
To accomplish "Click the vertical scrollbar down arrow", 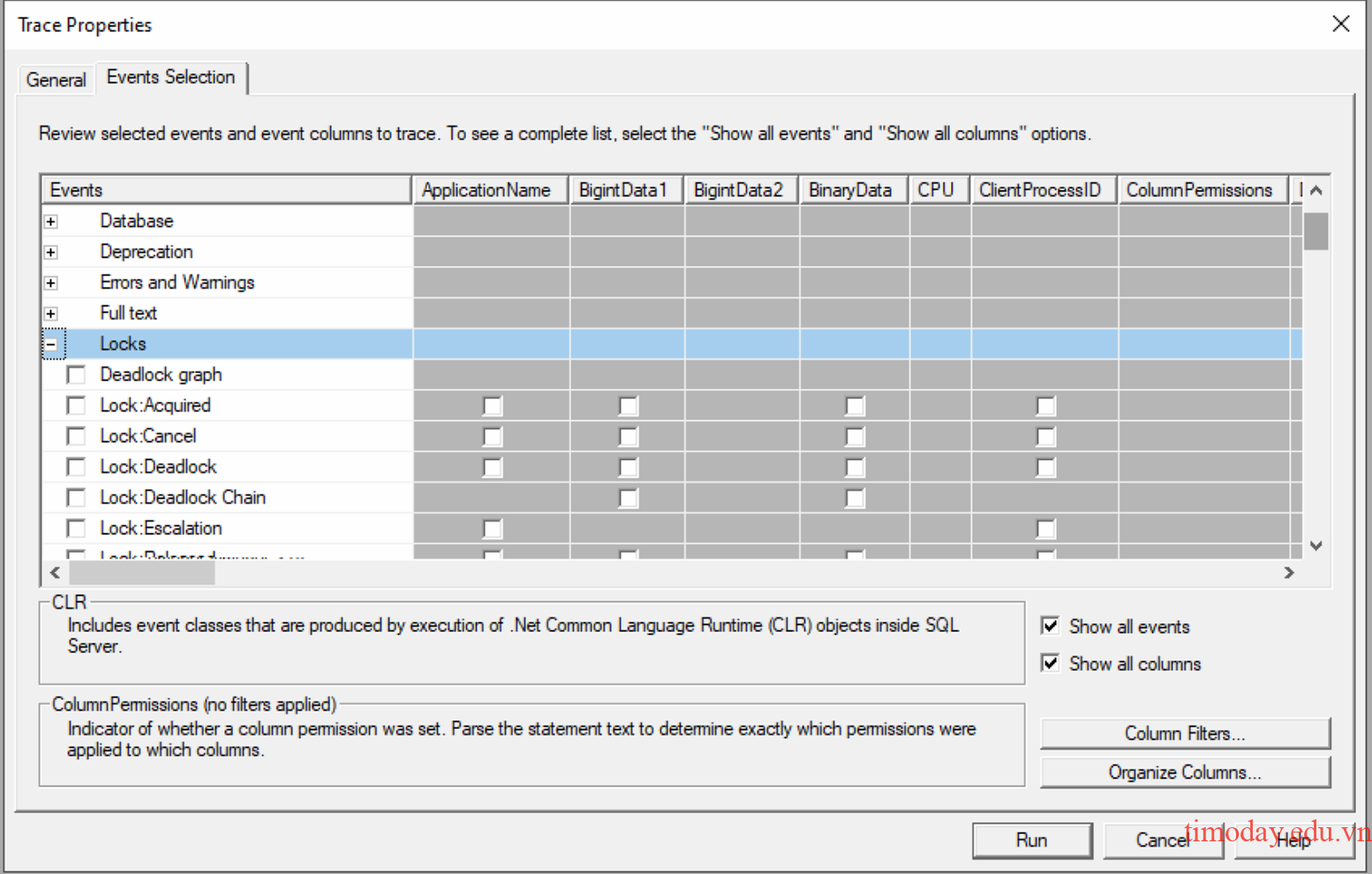I will [1315, 546].
